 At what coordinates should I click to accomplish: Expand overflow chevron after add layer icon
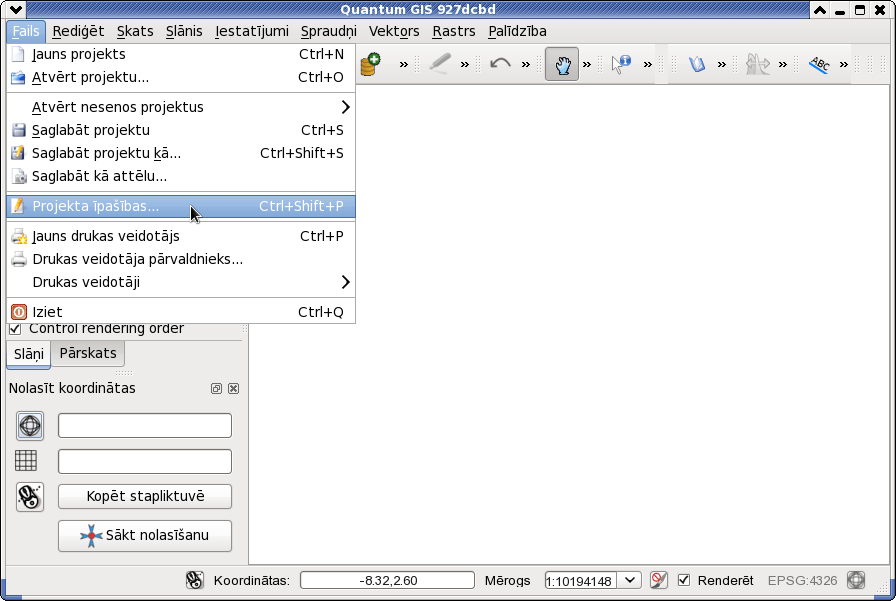click(403, 65)
